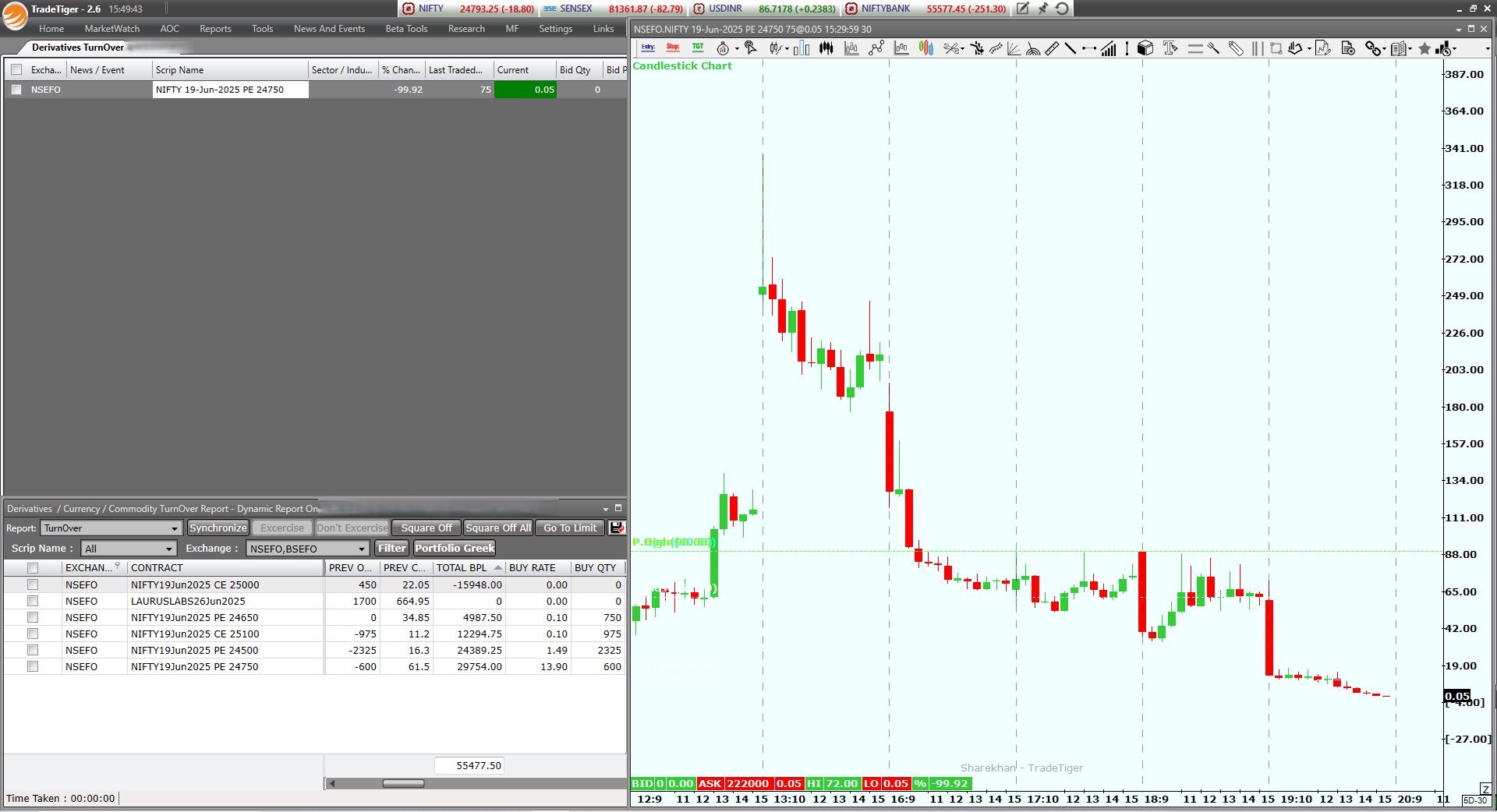Viewport: 1497px width, 812px height.
Task: Open the Beta Tools menu
Action: [406, 29]
